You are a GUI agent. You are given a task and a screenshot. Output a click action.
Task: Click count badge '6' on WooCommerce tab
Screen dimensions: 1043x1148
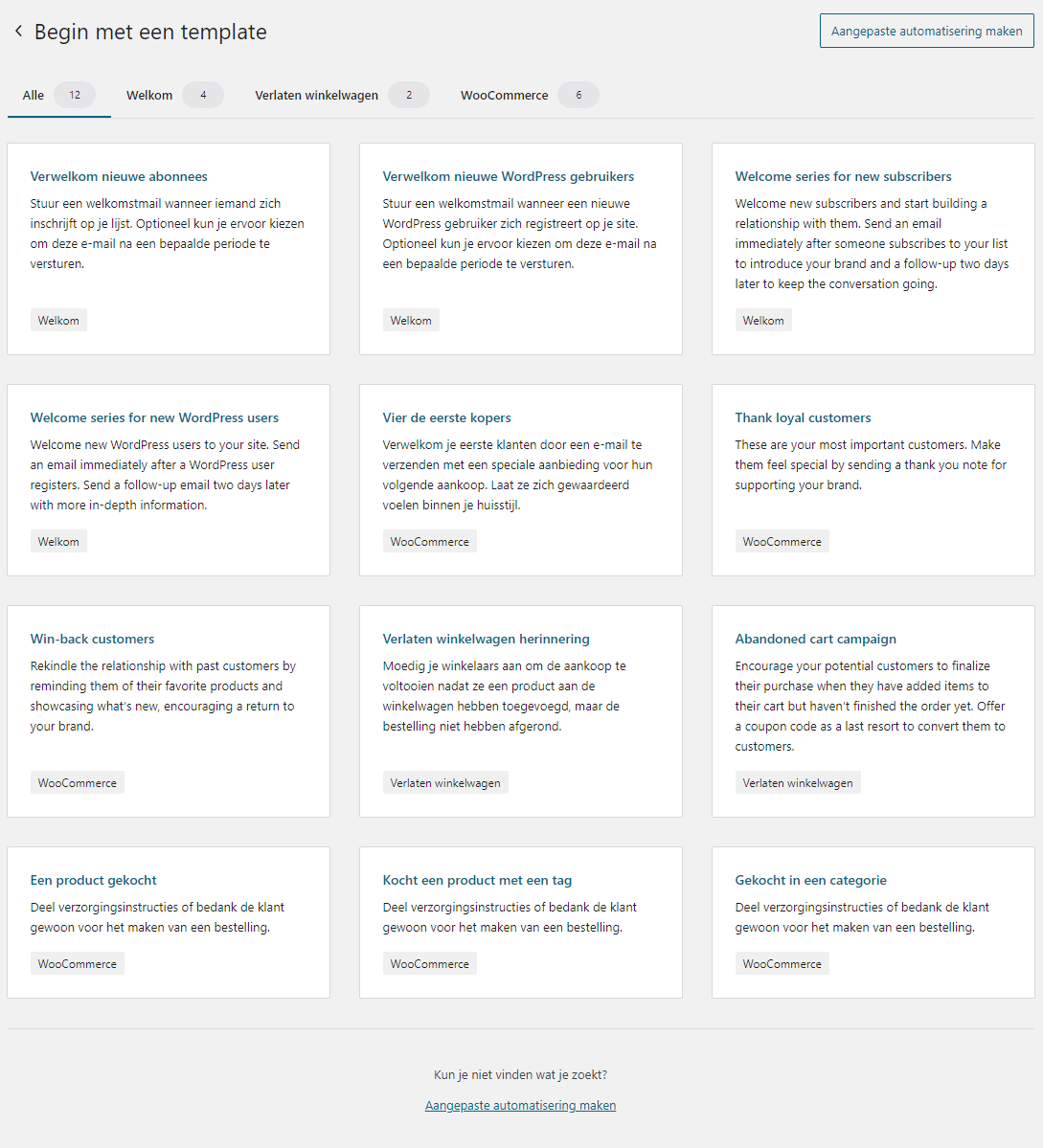(578, 95)
